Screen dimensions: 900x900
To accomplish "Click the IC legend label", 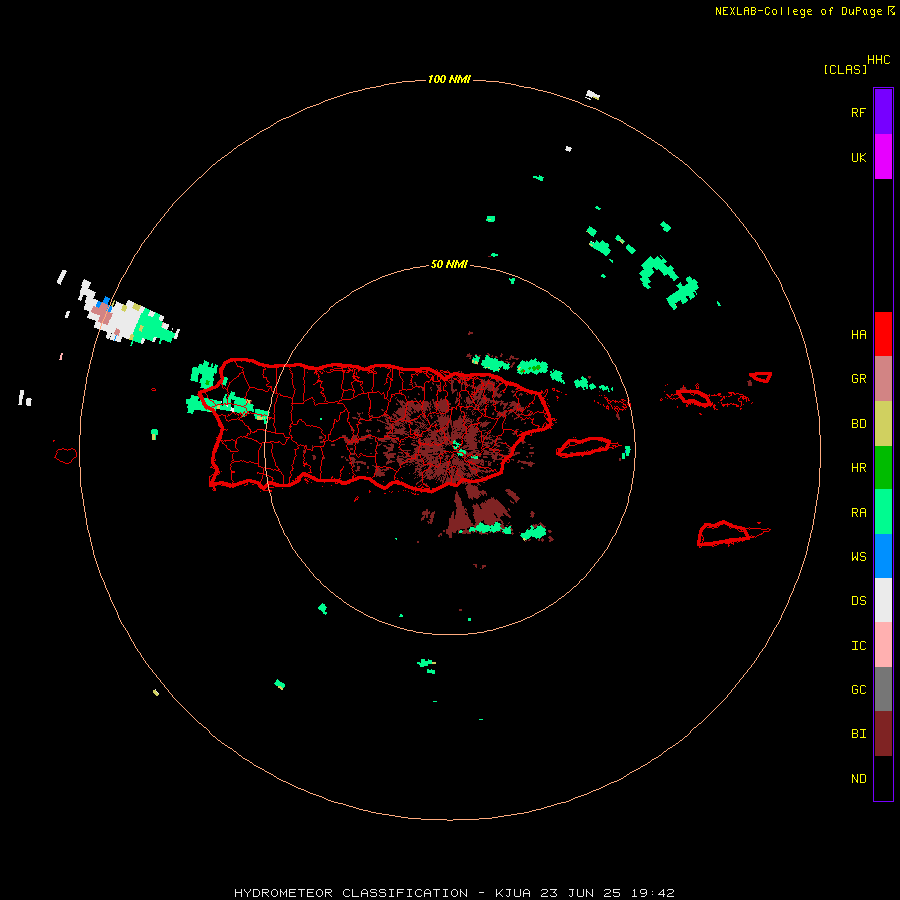I will (x=858, y=646).
